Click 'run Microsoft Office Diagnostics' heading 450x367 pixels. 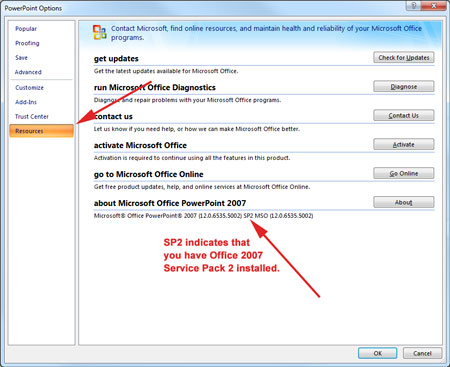pos(155,87)
